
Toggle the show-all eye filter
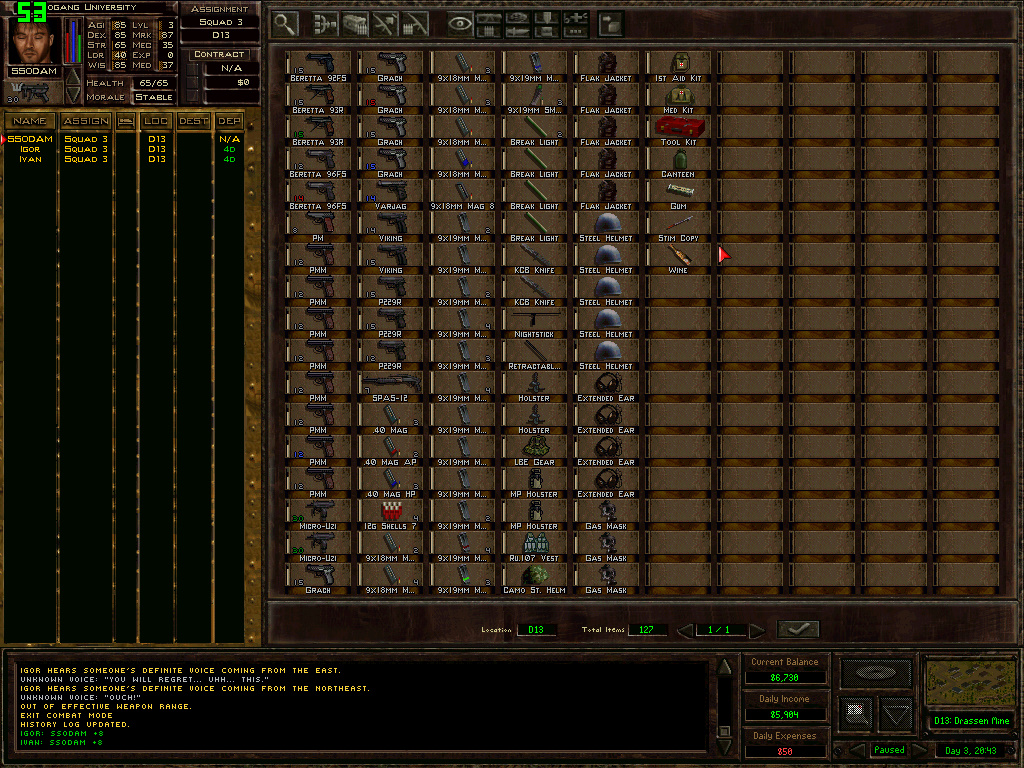[460, 22]
